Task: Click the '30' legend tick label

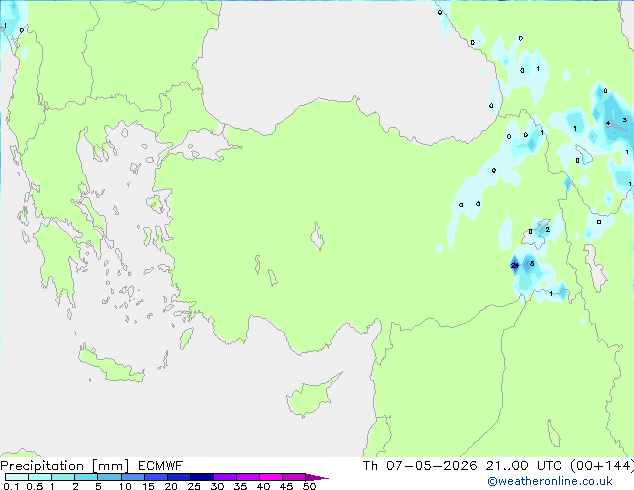Action: click(217, 486)
